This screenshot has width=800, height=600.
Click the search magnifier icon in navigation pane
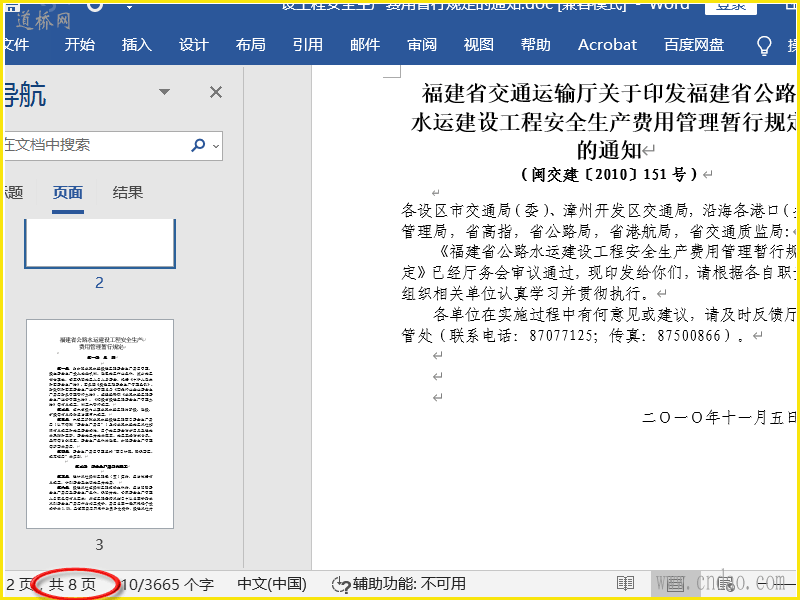pos(199,145)
